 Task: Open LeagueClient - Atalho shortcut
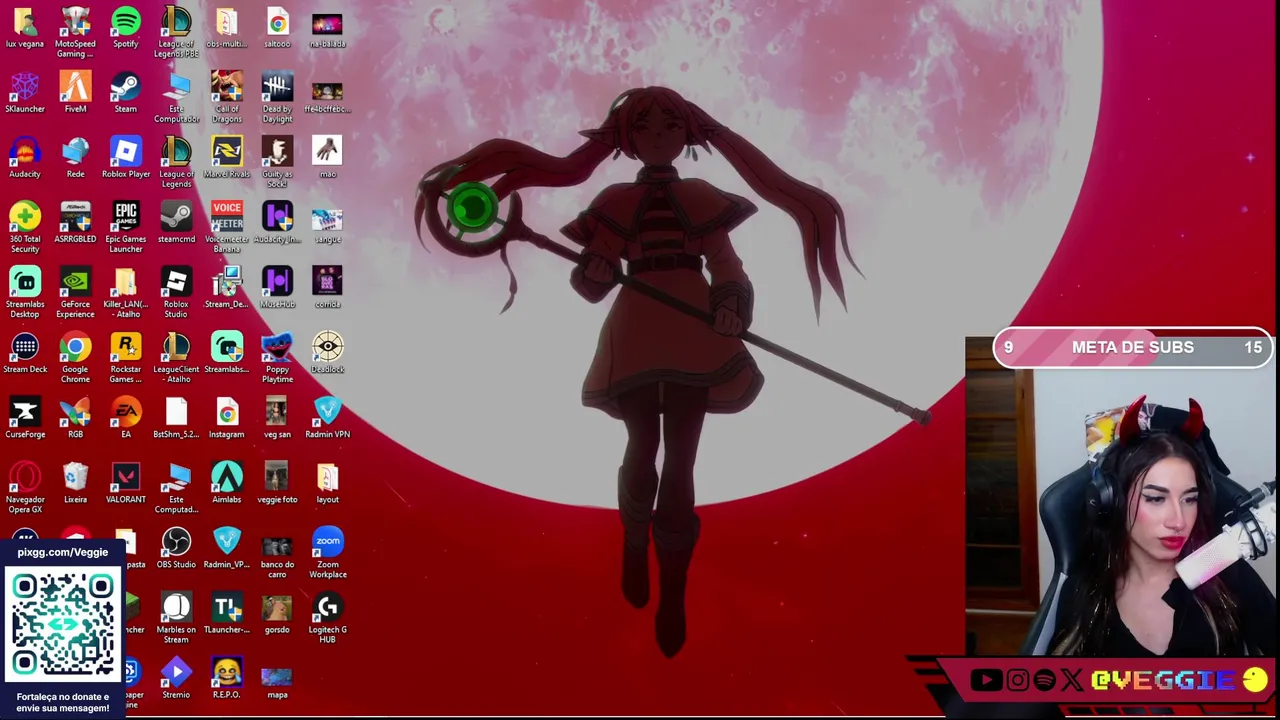[176, 357]
